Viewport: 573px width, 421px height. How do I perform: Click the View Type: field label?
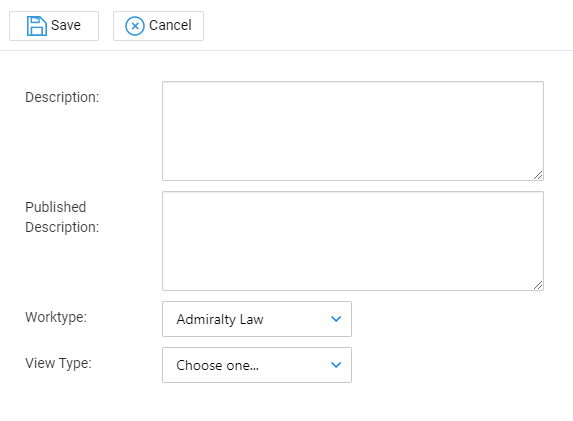58,363
